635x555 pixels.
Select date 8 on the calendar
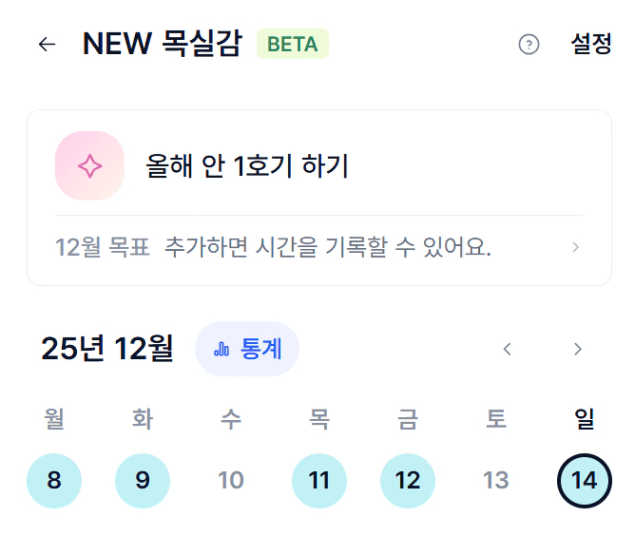(x=54, y=480)
